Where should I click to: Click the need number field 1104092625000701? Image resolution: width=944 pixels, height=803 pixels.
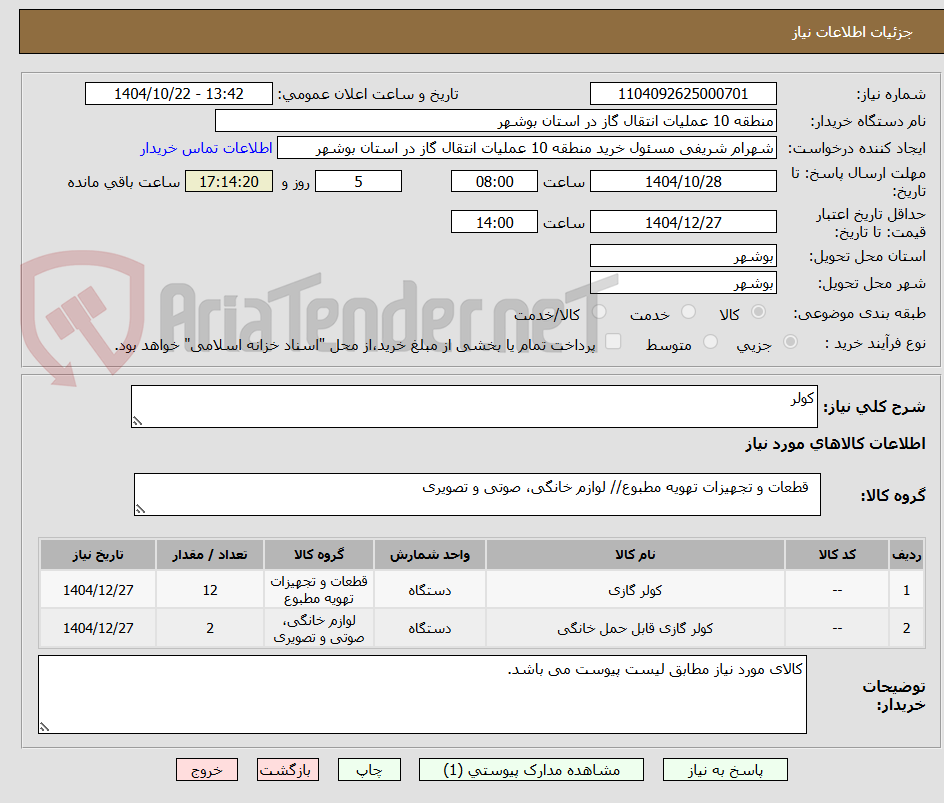point(683,93)
